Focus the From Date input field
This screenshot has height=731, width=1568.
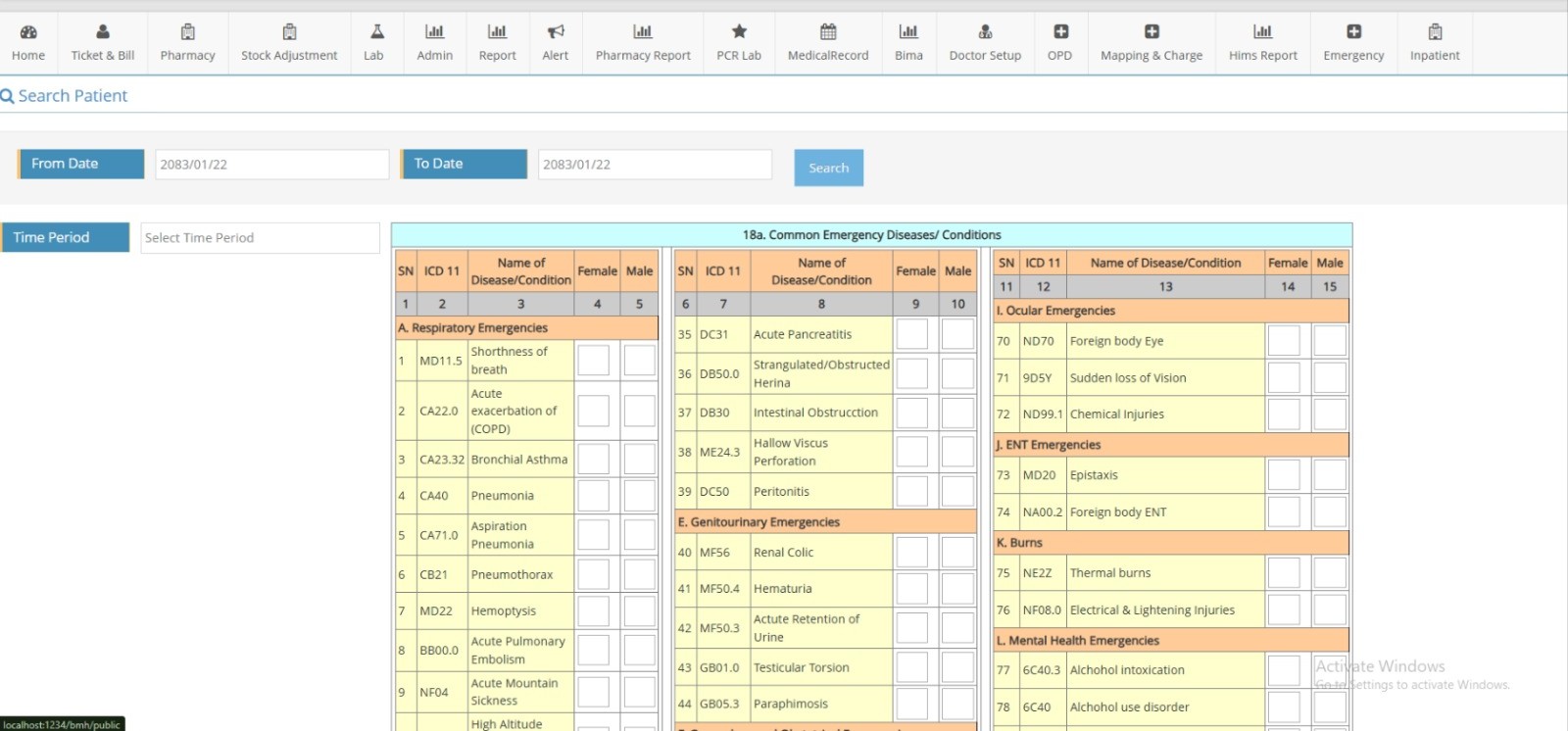pos(271,165)
